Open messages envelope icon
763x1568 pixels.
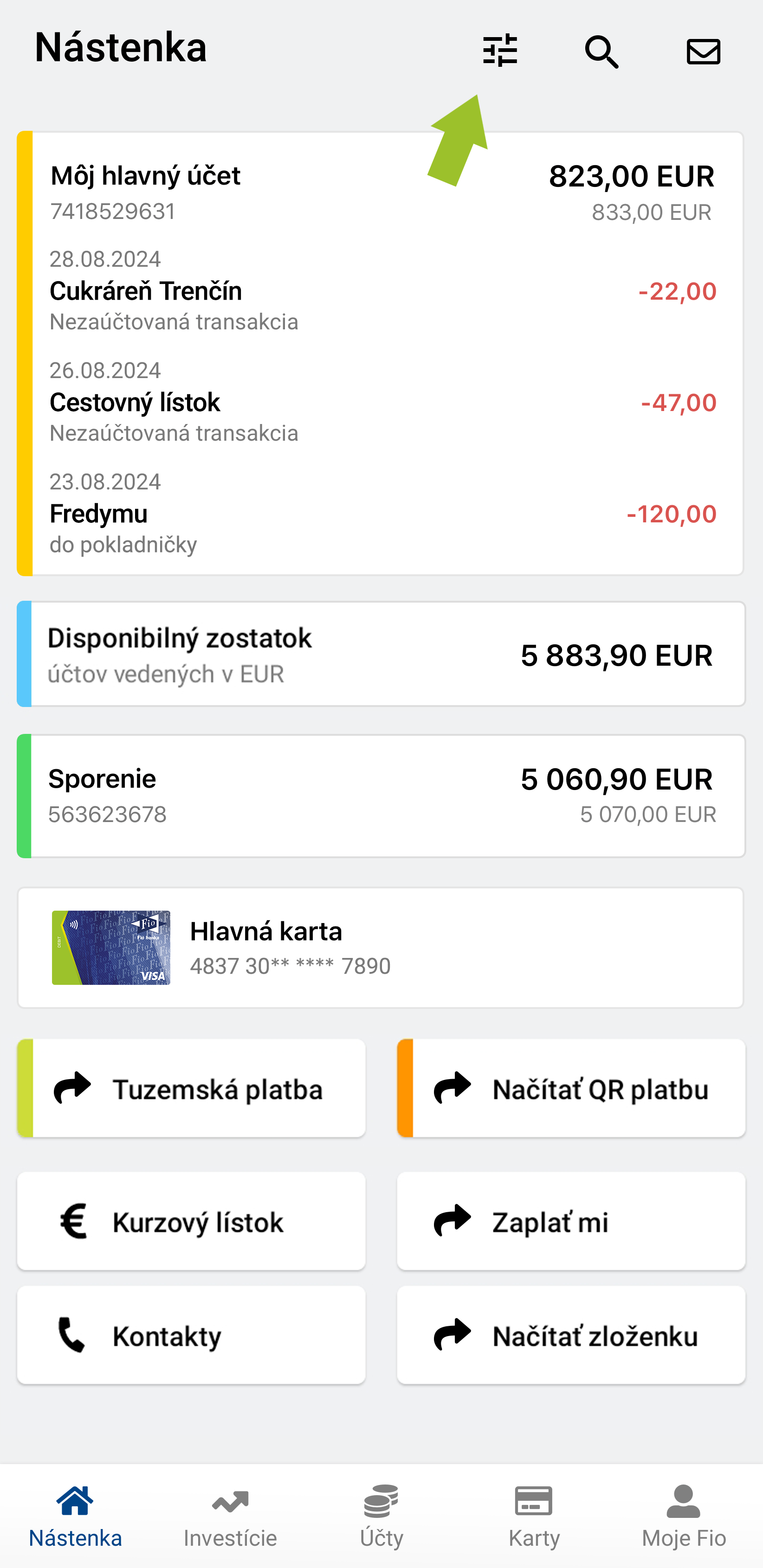click(703, 52)
